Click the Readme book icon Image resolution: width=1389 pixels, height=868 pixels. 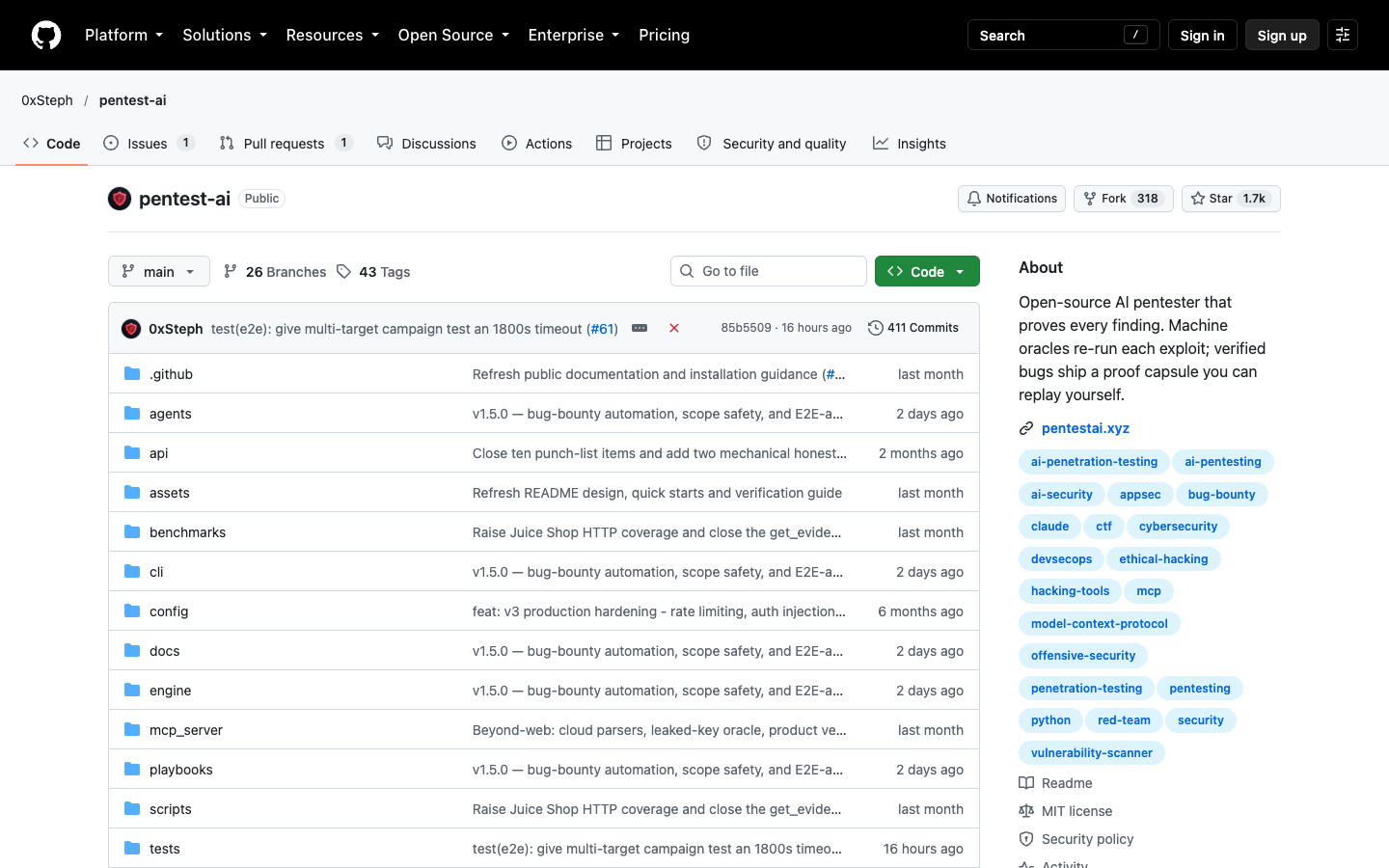coord(1026,783)
